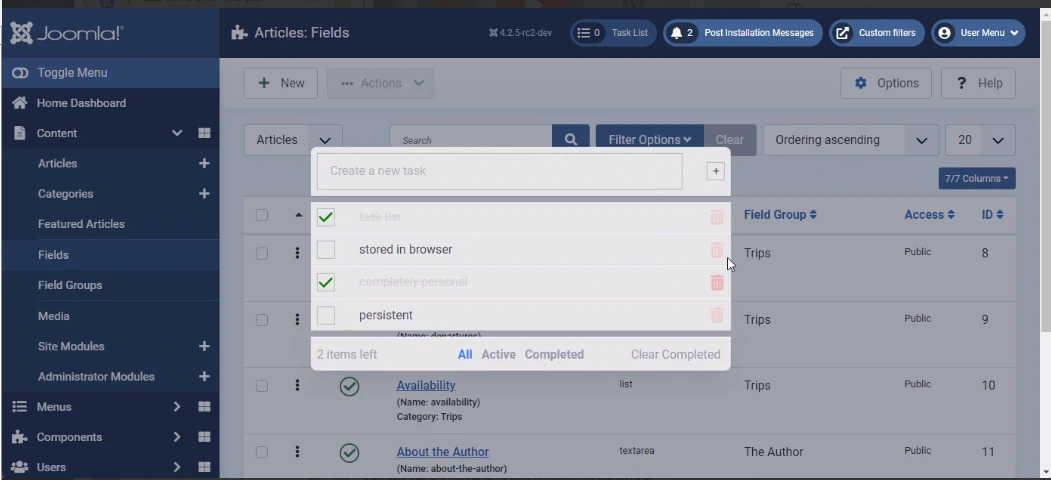Click Components dashboard grid icon

(x=204, y=436)
